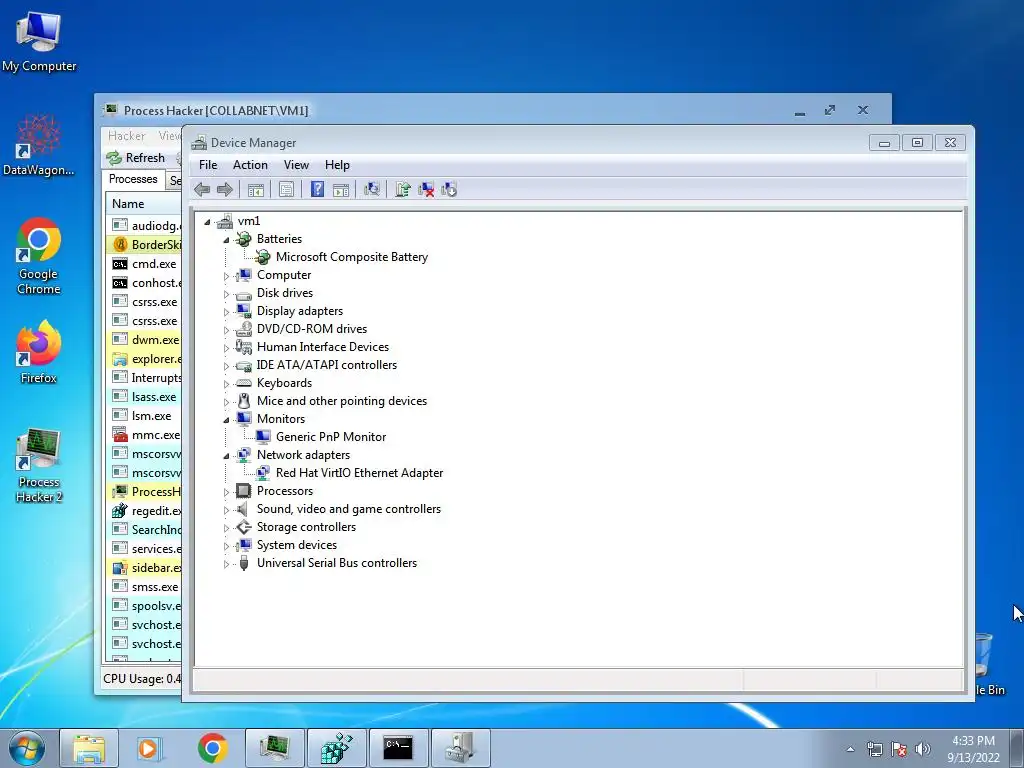This screenshot has width=1024, height=768.
Task: Click the blue question-mark Help toolbar icon
Action: (x=317, y=189)
